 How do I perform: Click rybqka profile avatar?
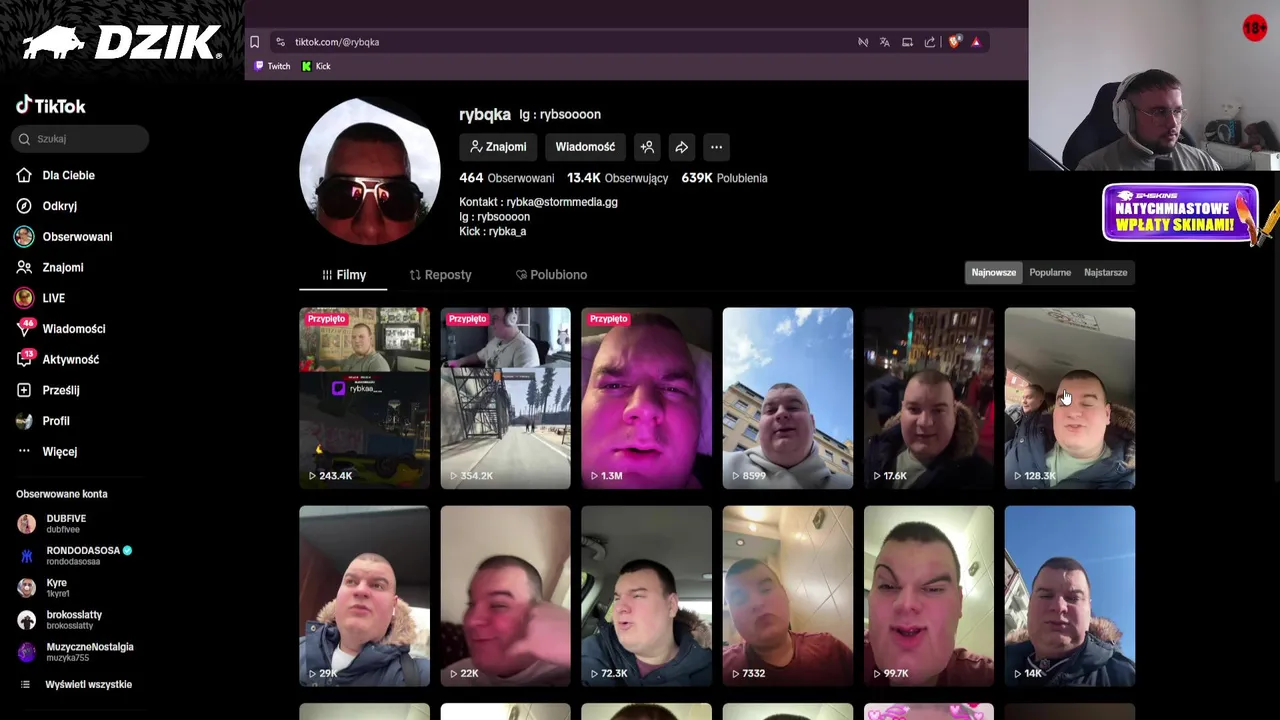click(369, 171)
